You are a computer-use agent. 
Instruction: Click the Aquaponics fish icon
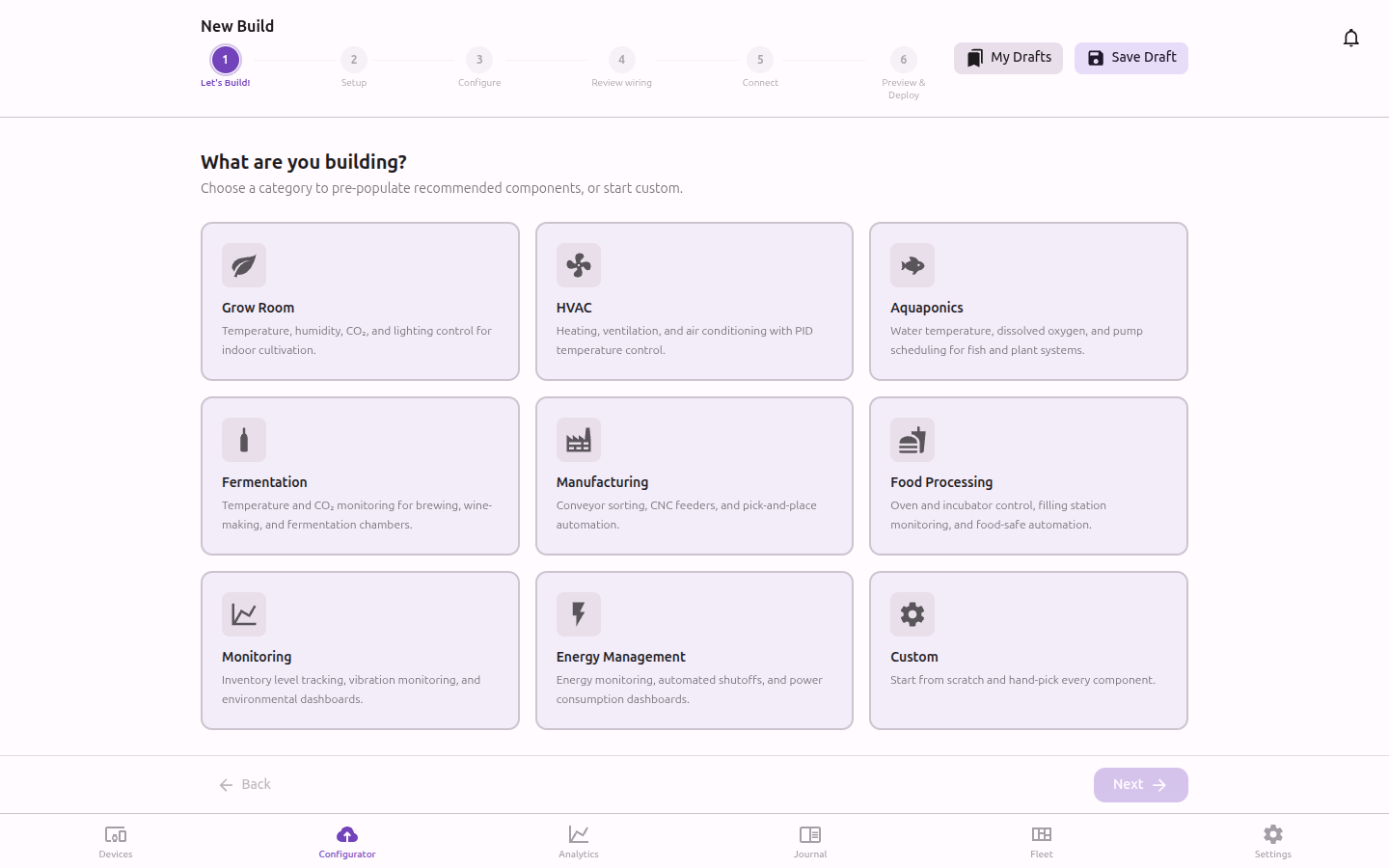click(x=912, y=265)
